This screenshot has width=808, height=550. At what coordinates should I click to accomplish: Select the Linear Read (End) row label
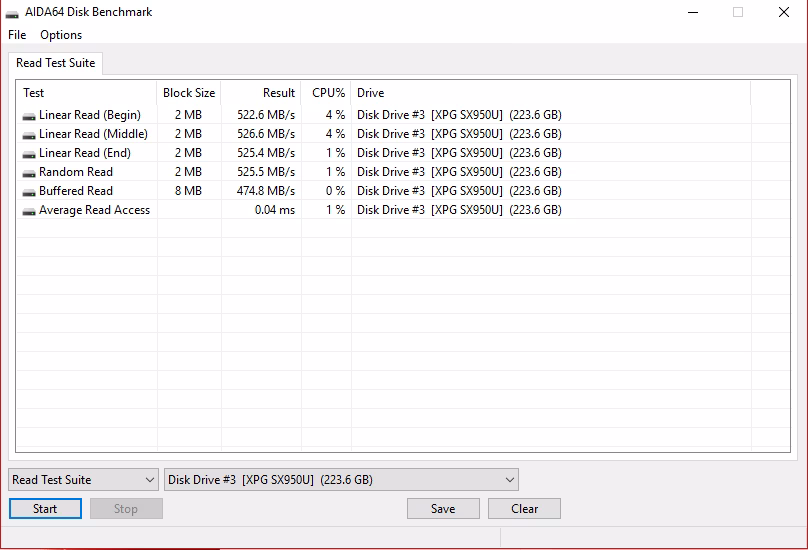(x=85, y=153)
